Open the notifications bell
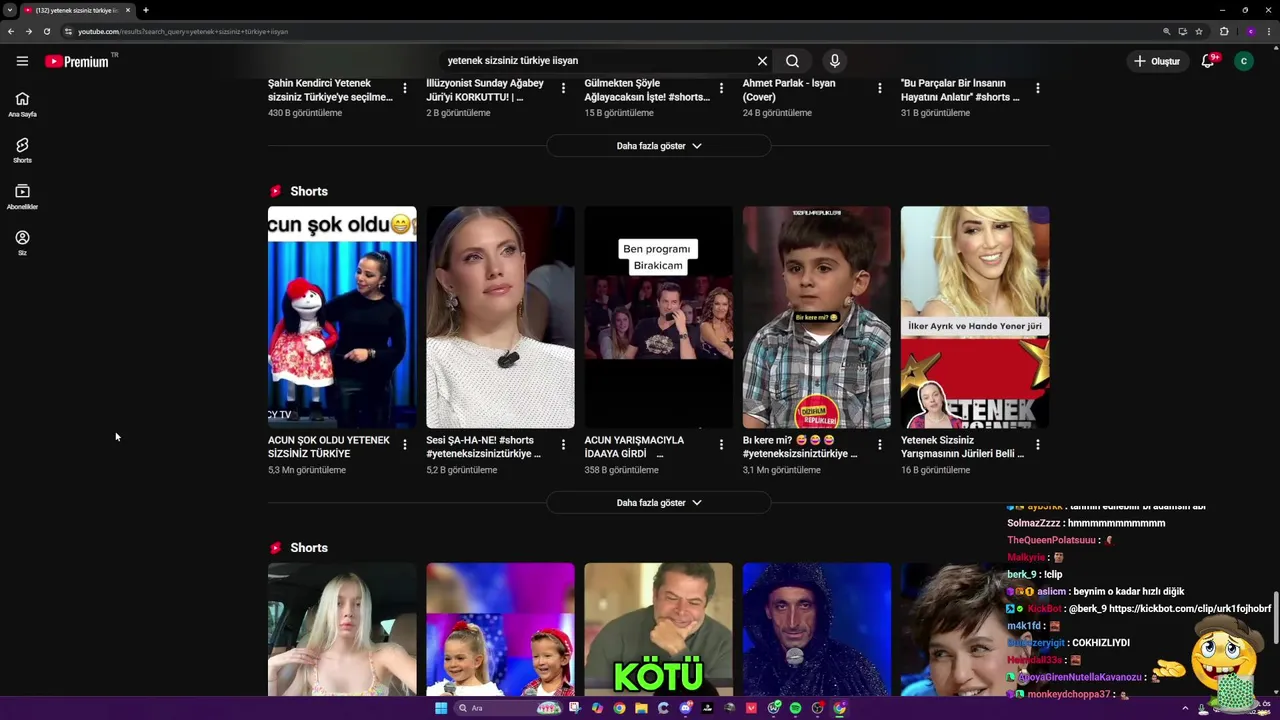 [x=1208, y=61]
